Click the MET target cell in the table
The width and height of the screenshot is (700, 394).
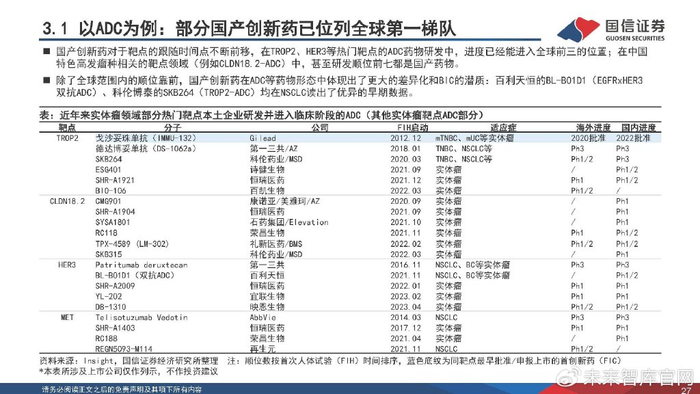[x=67, y=317]
